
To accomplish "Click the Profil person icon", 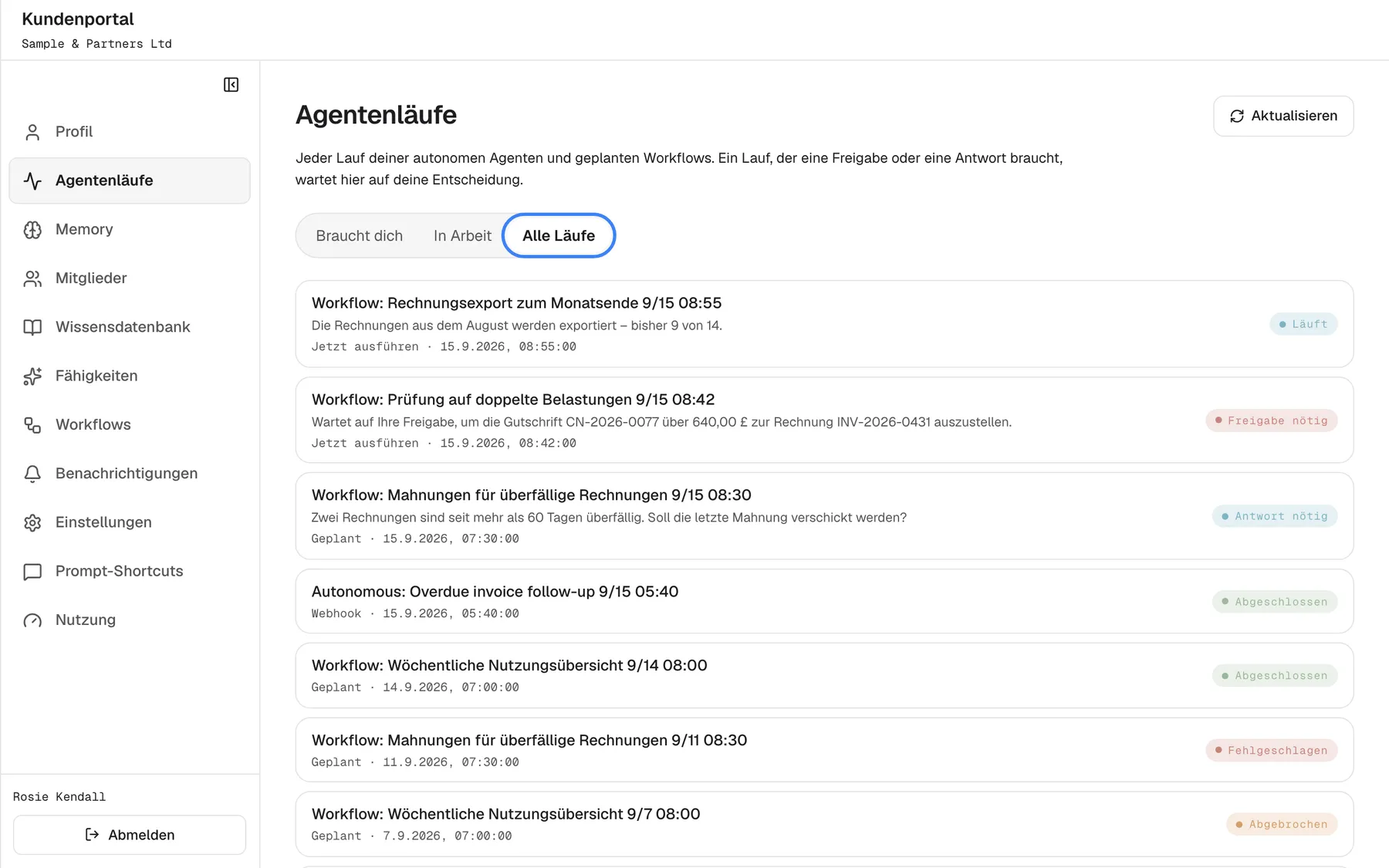I will click(x=32, y=132).
